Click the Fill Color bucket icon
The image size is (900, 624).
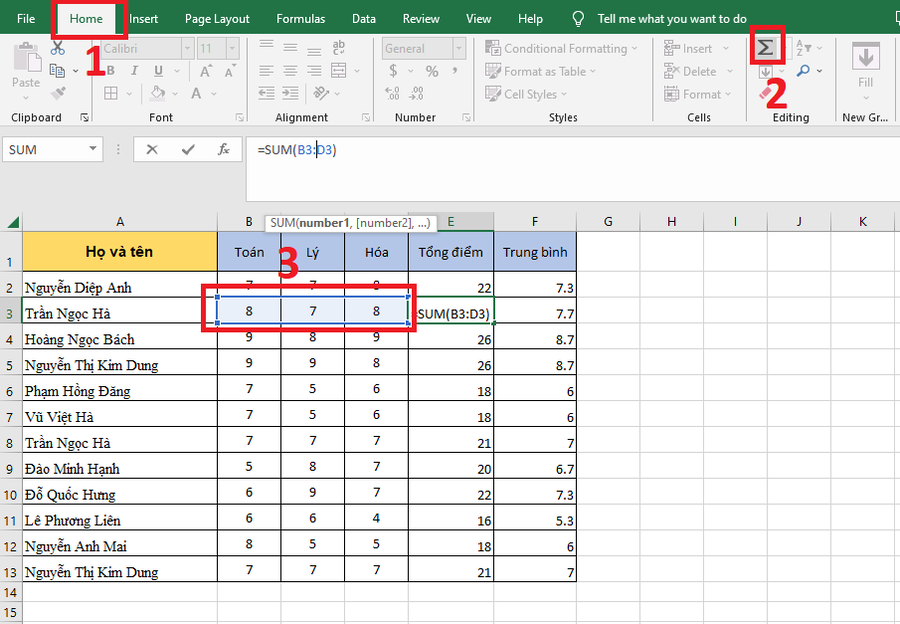click(158, 93)
